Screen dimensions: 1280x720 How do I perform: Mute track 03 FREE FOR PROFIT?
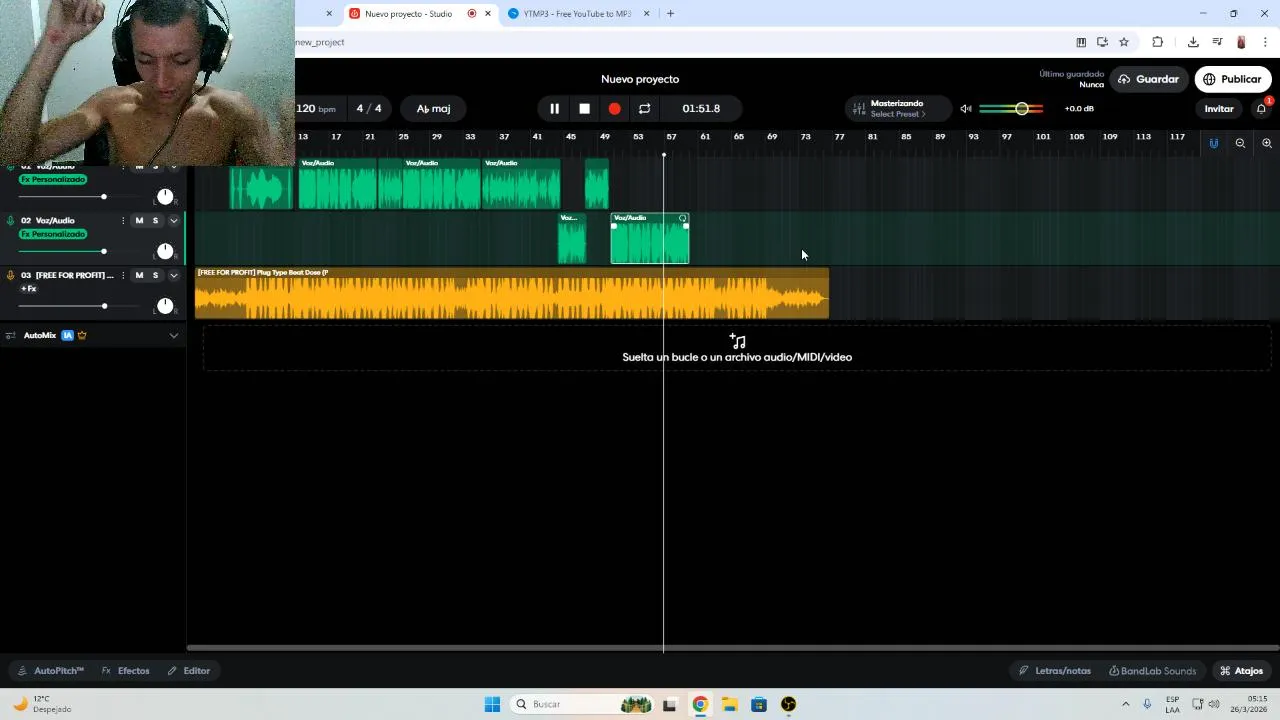click(x=139, y=275)
